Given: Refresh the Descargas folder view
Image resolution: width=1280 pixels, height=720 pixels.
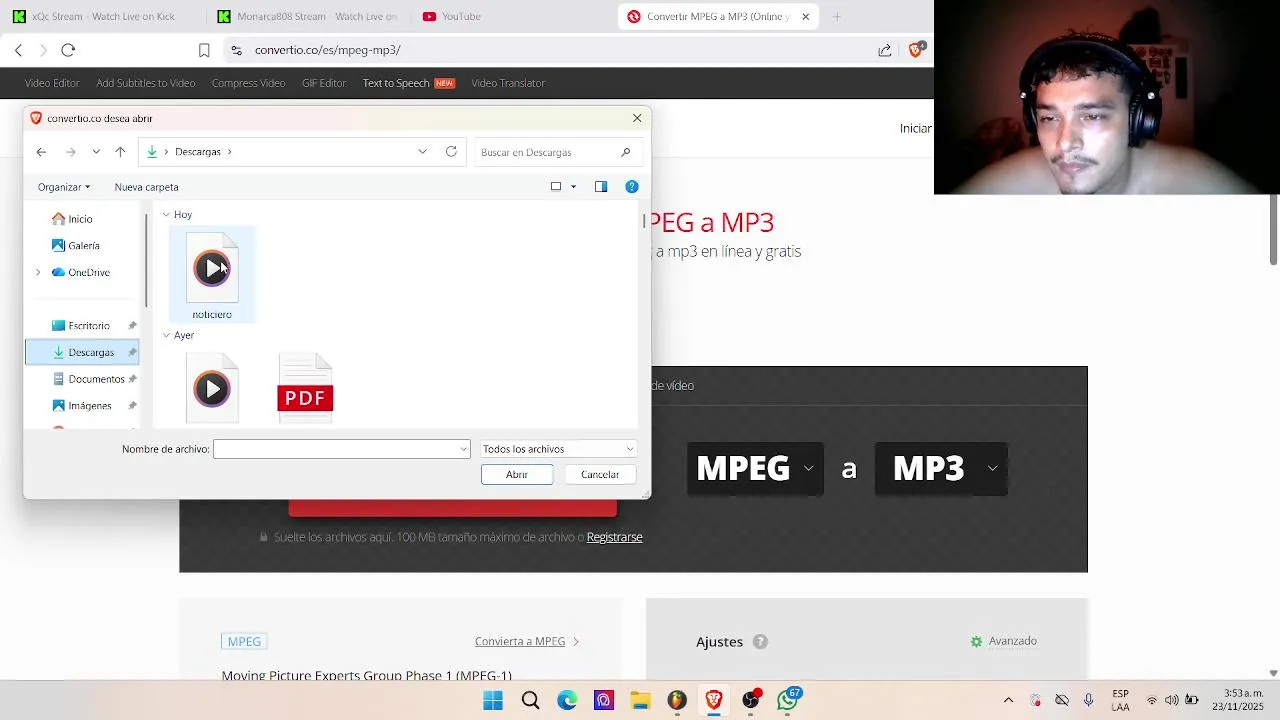Looking at the screenshot, I should coord(451,152).
